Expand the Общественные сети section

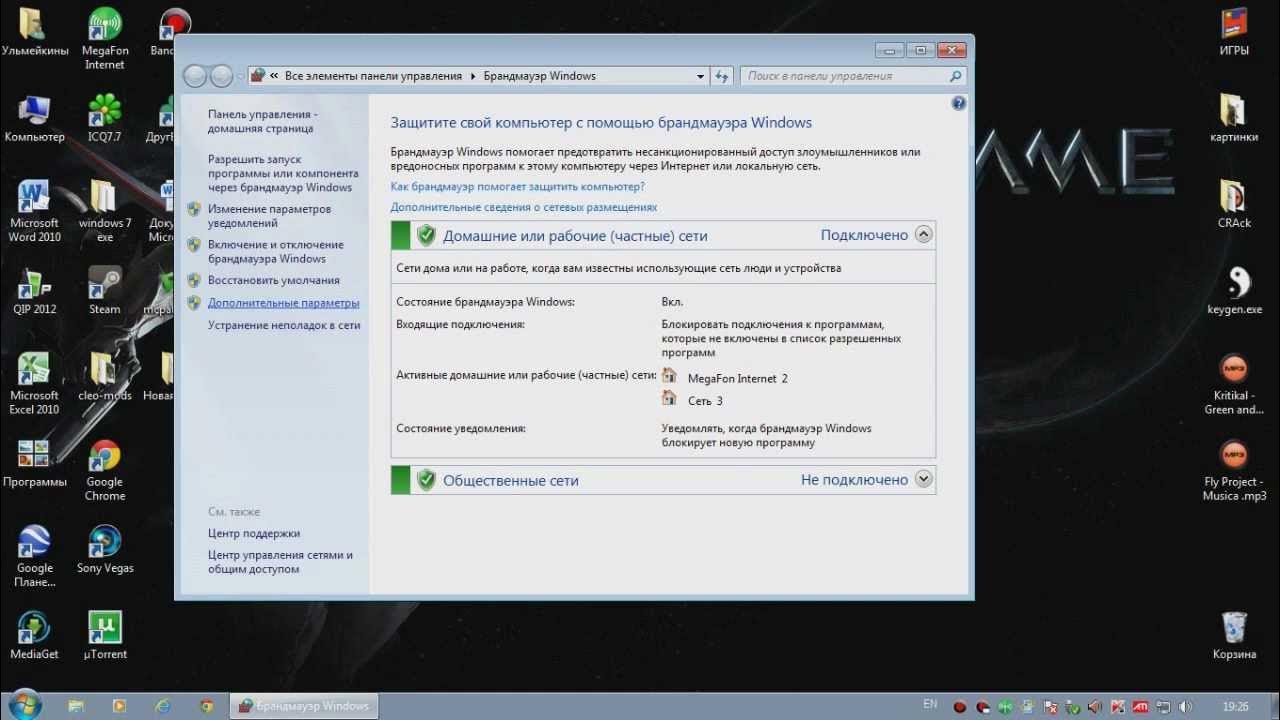[x=924, y=479]
